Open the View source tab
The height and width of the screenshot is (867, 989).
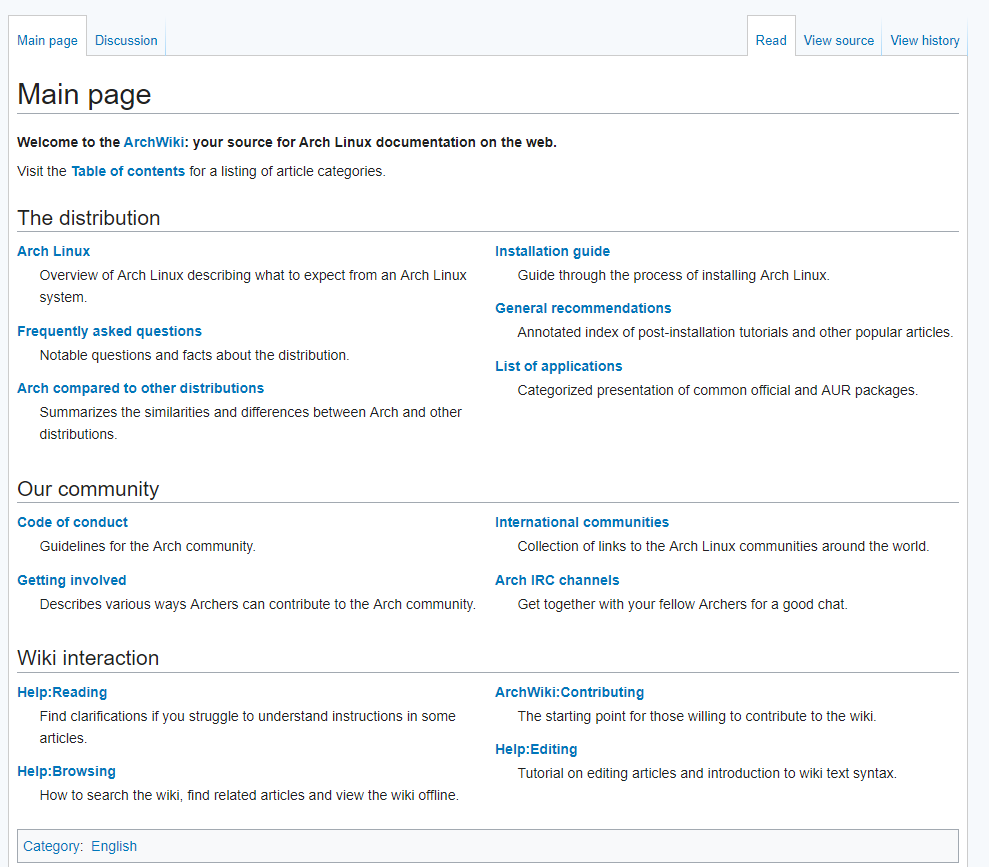coord(838,40)
